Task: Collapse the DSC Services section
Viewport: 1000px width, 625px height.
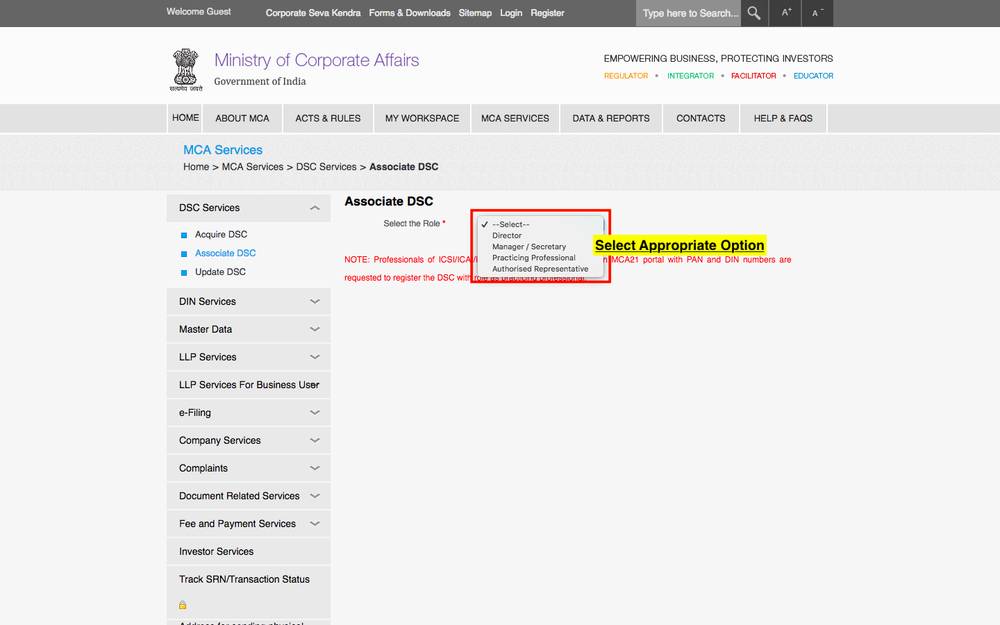Action: [249, 208]
